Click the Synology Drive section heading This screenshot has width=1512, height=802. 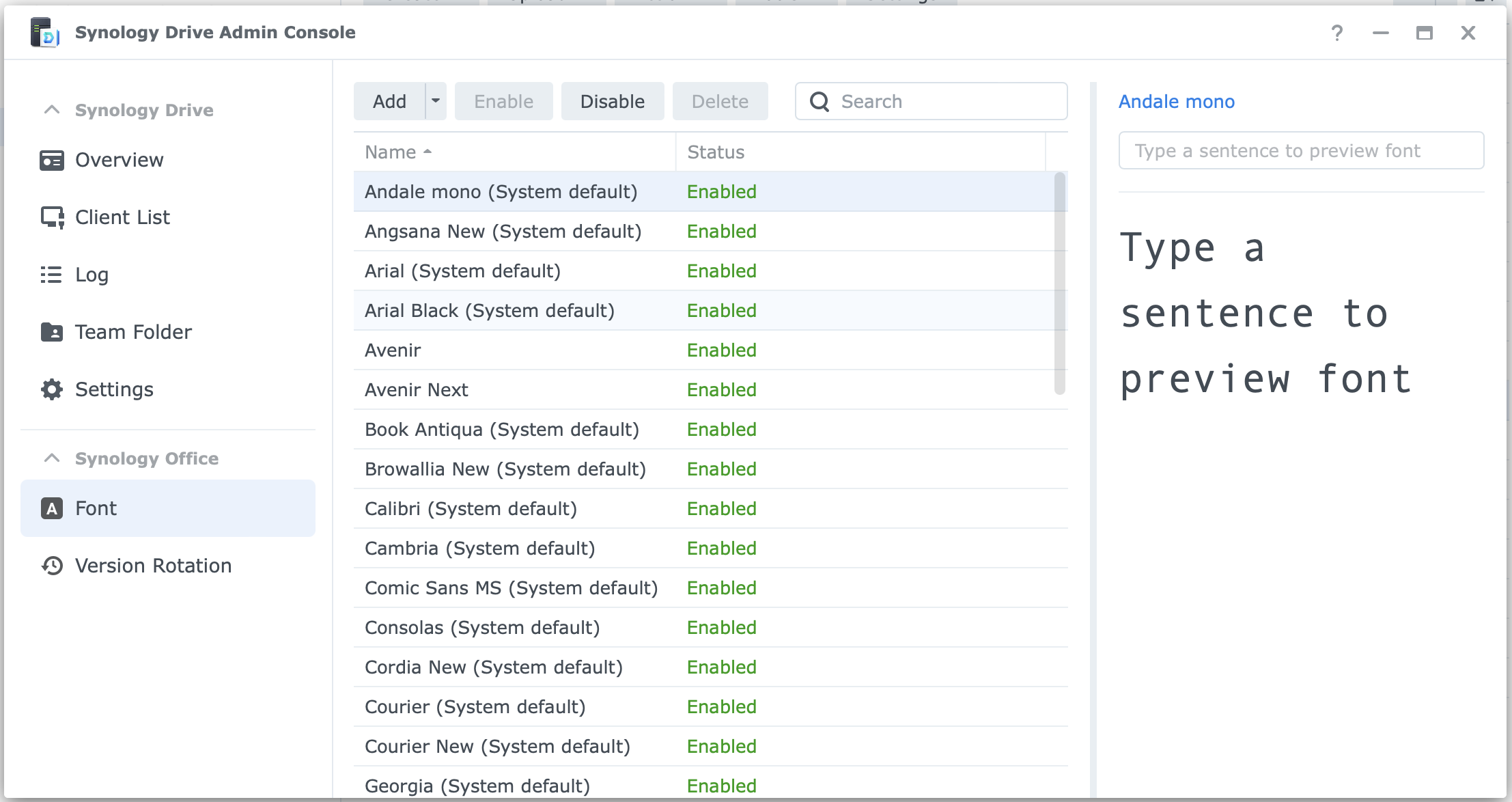coord(144,110)
